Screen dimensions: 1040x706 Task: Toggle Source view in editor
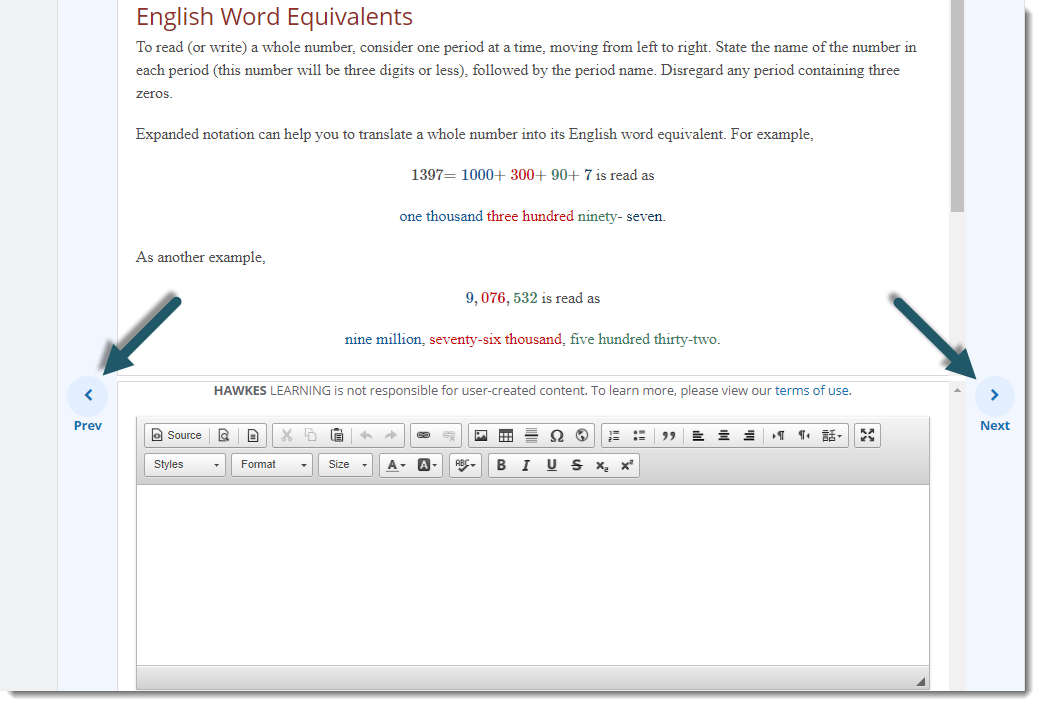pyautogui.click(x=176, y=436)
